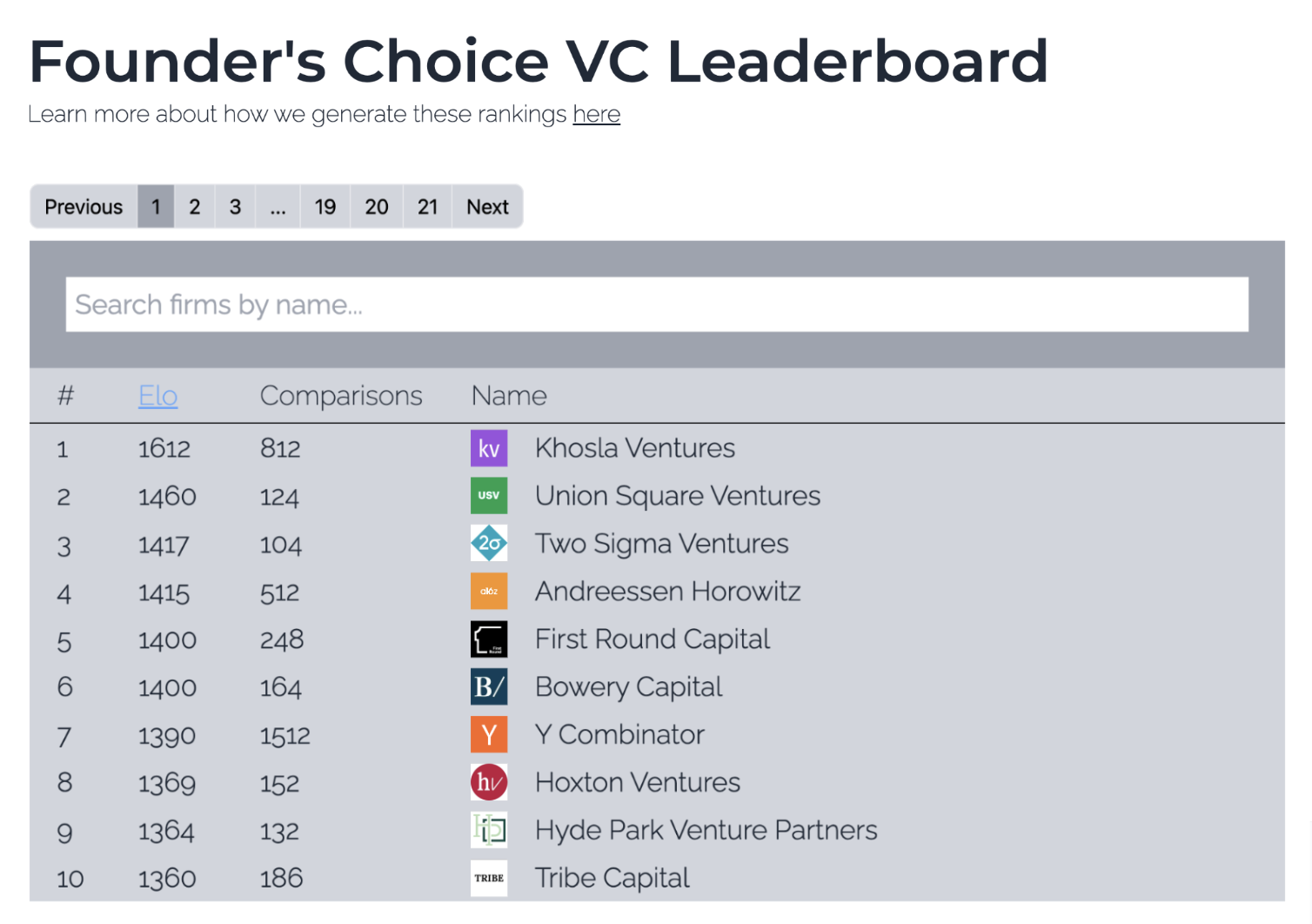Click the Union Square Ventures USV logo

pyautogui.click(x=489, y=496)
